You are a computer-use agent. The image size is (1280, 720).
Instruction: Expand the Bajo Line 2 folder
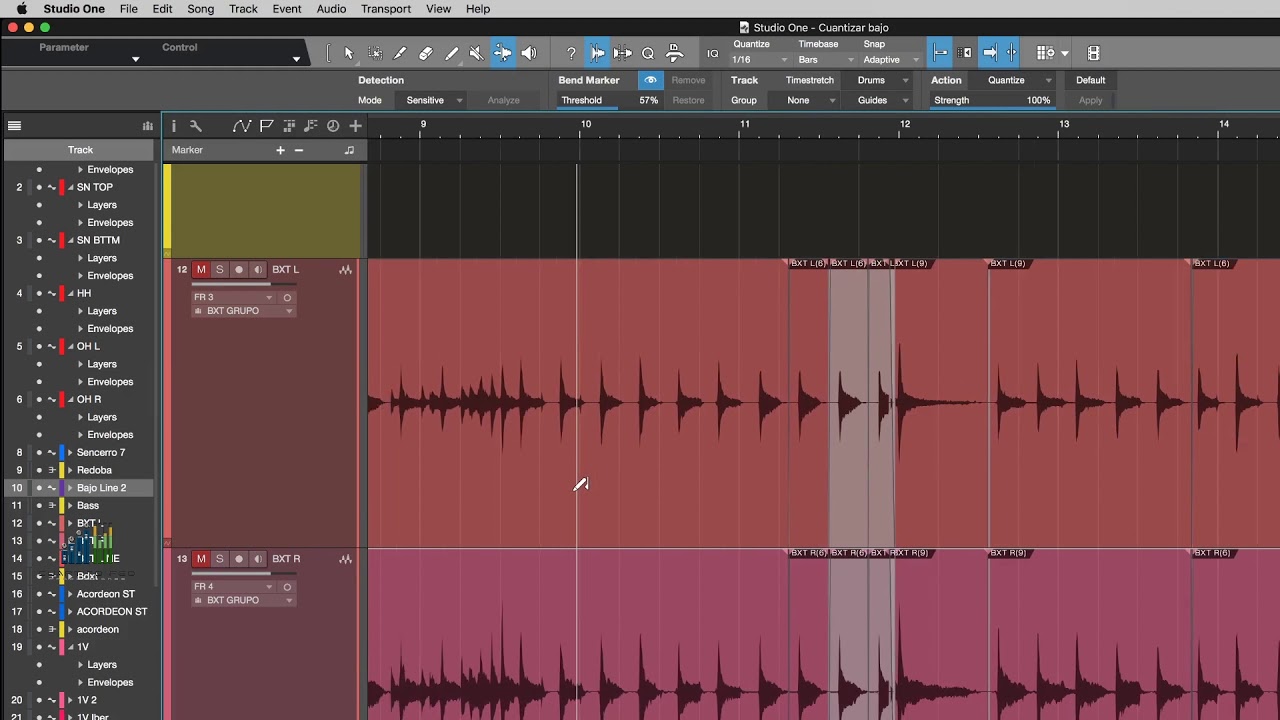(70, 488)
